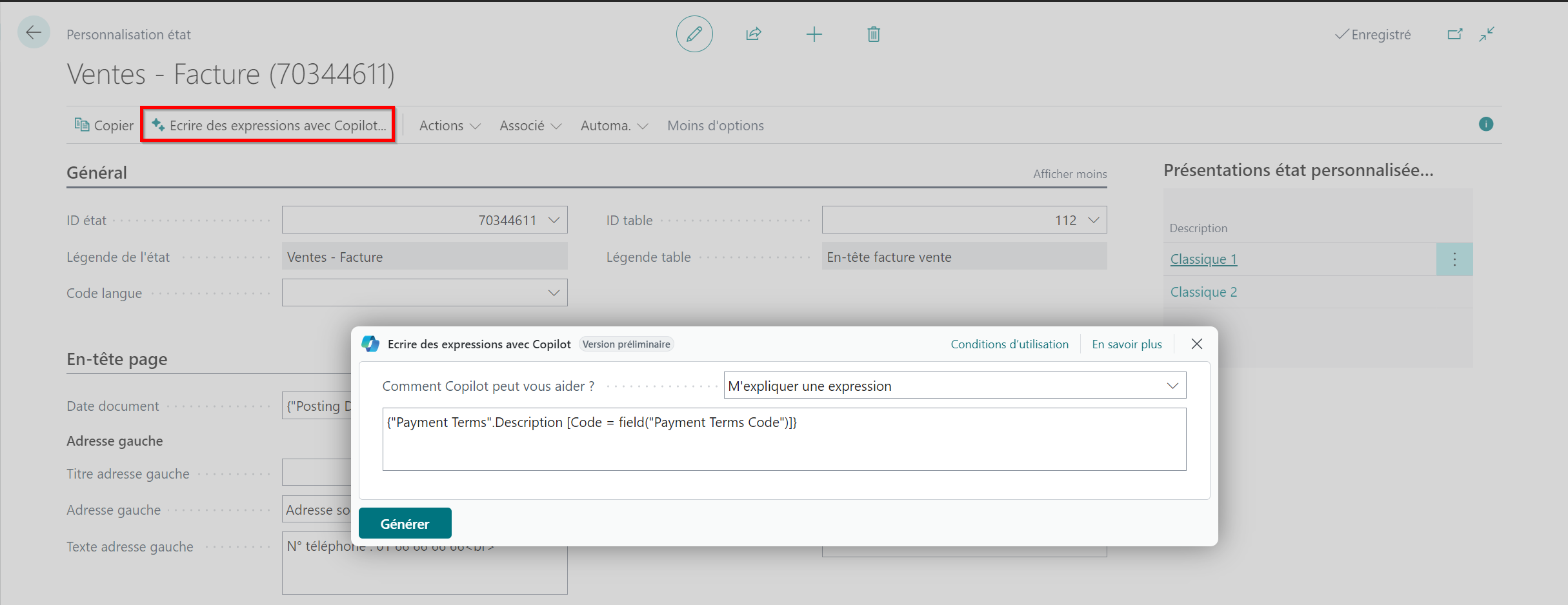The height and width of the screenshot is (605, 1568).
Task: Open the Associé menu
Action: point(530,126)
